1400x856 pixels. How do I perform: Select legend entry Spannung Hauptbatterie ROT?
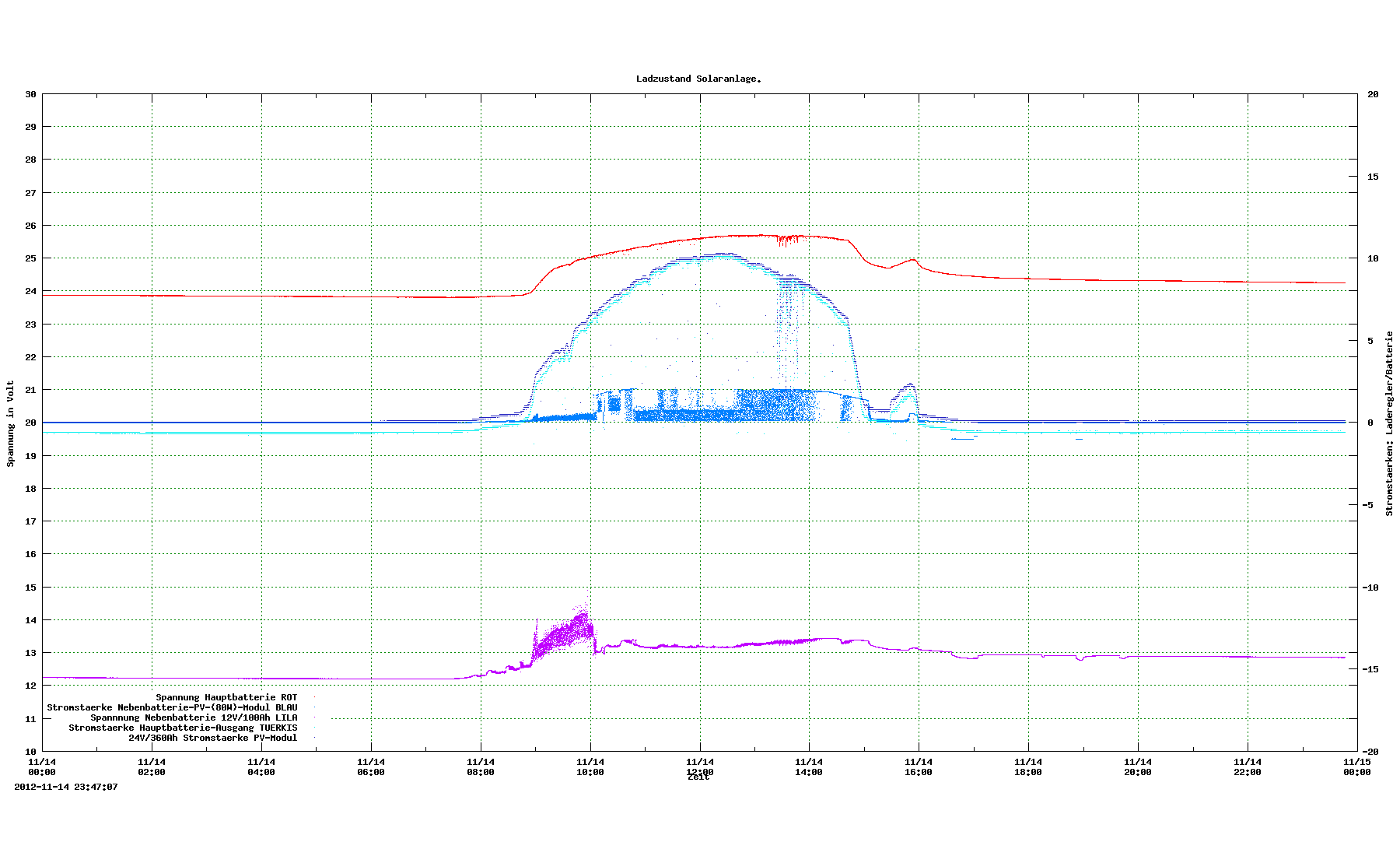pos(226,697)
